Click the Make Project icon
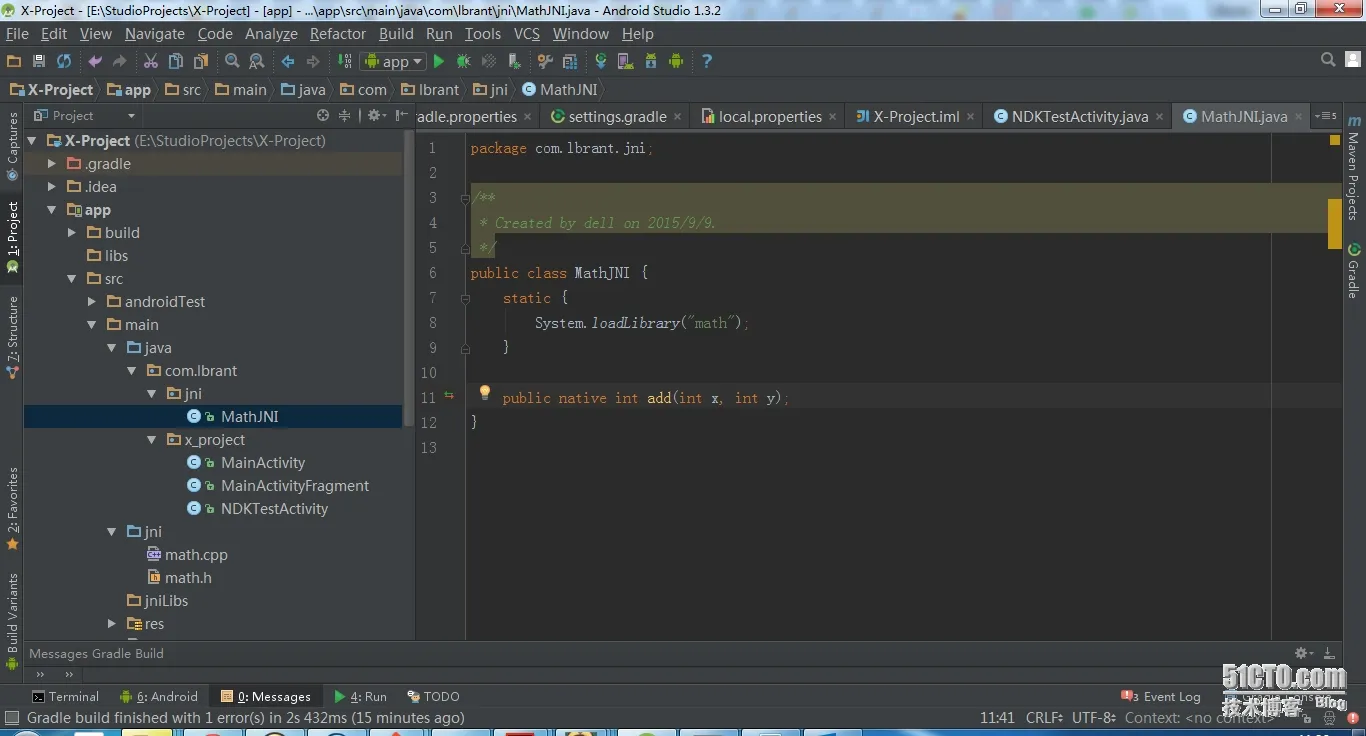 point(344,61)
